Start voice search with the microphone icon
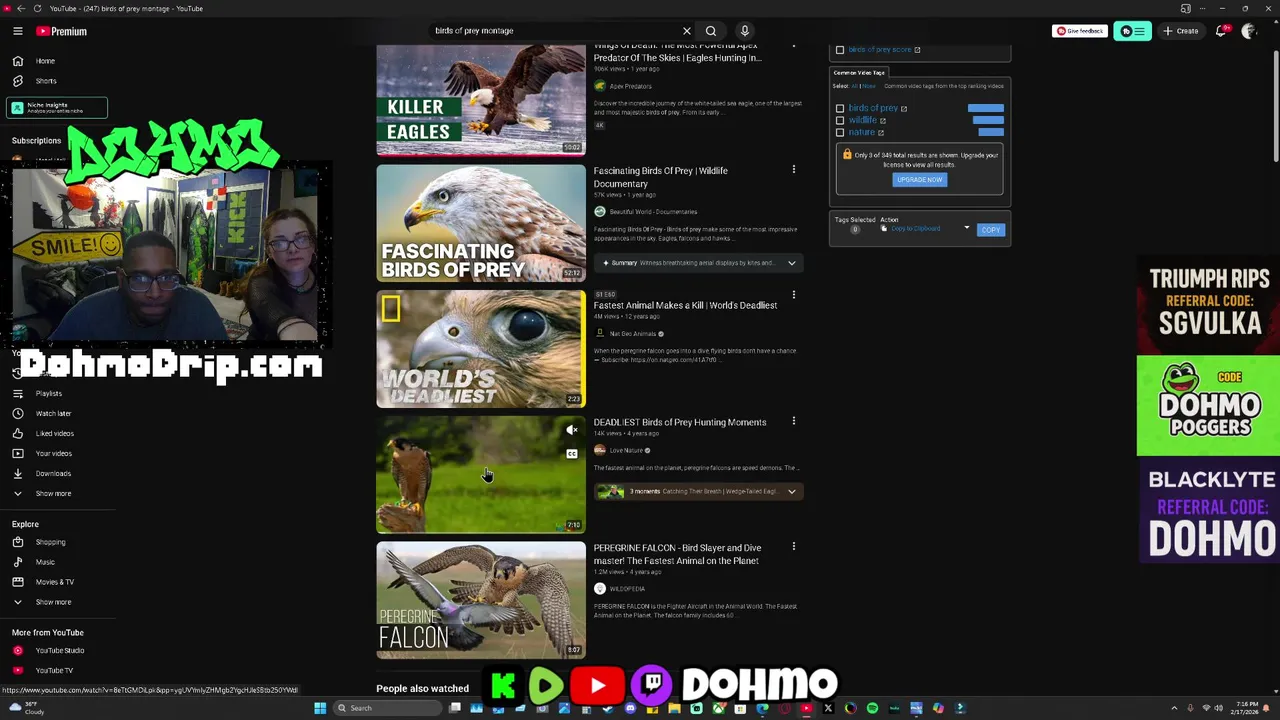1280x720 pixels. coord(744,31)
